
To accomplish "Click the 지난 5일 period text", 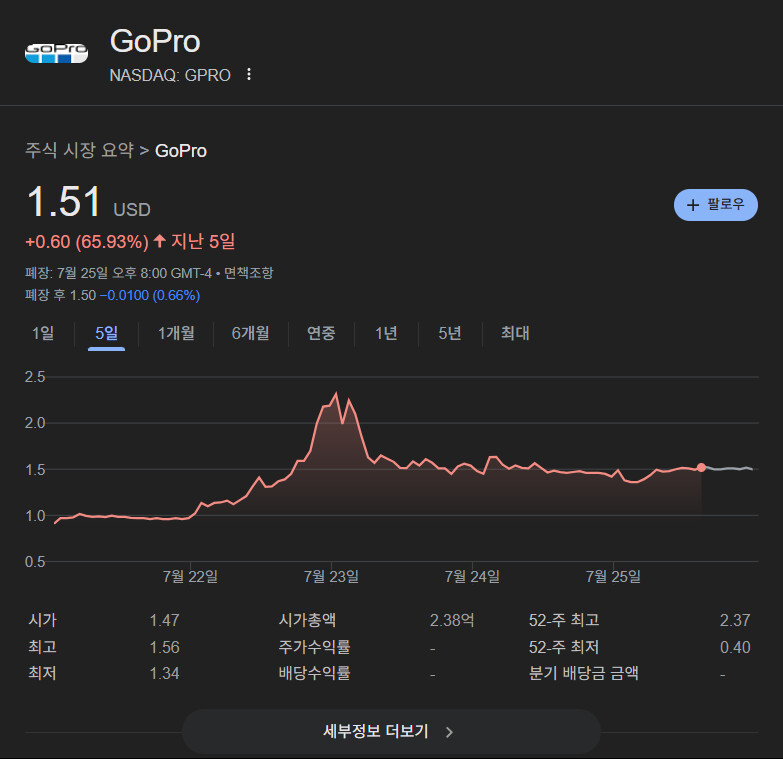I will (203, 242).
